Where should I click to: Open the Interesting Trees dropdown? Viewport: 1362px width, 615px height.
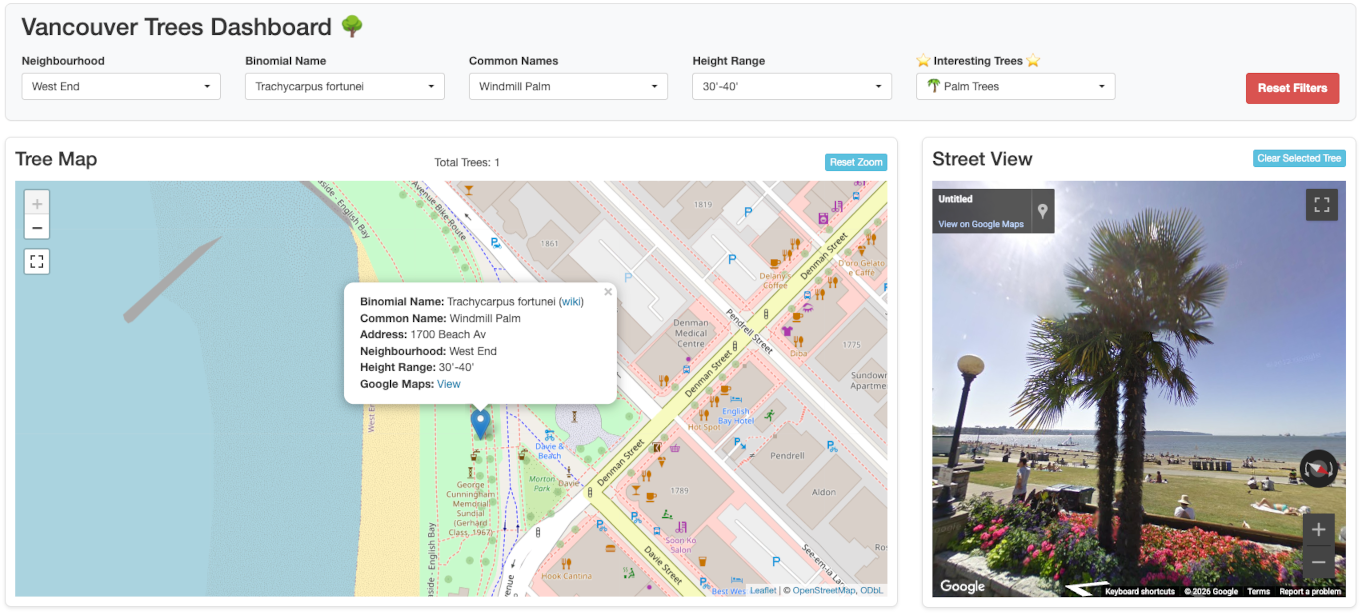(x=1015, y=87)
